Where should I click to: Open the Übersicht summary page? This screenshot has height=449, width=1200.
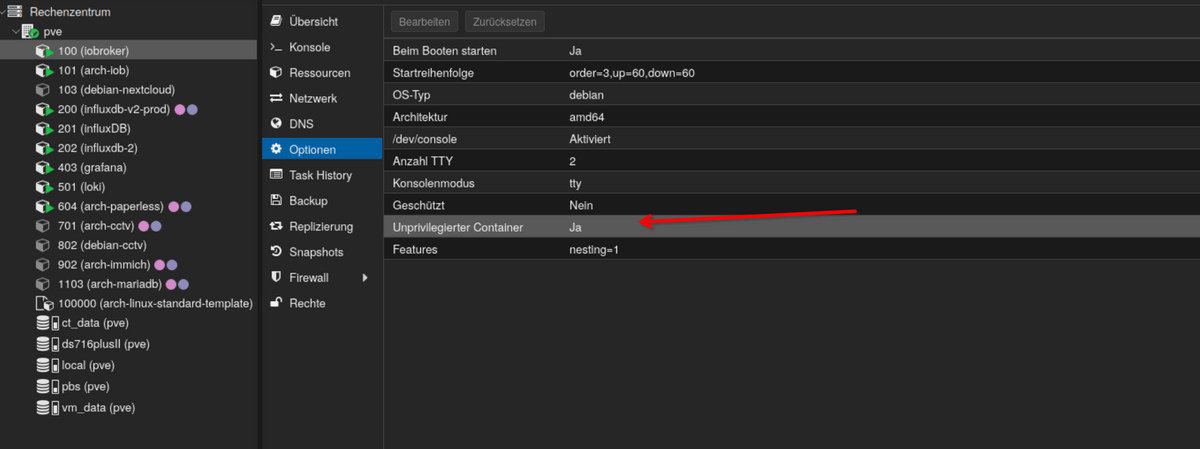click(321, 22)
